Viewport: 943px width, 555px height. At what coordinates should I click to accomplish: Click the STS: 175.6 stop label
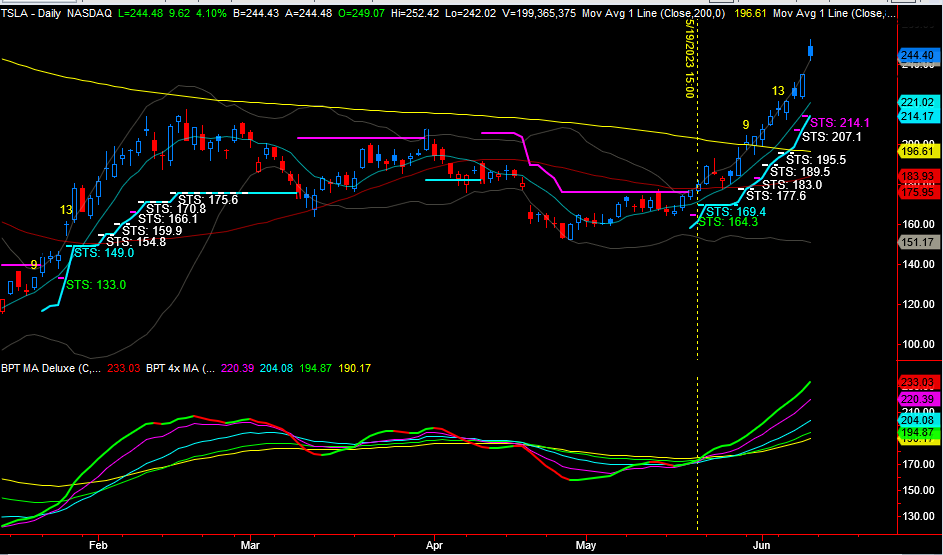click(209, 199)
